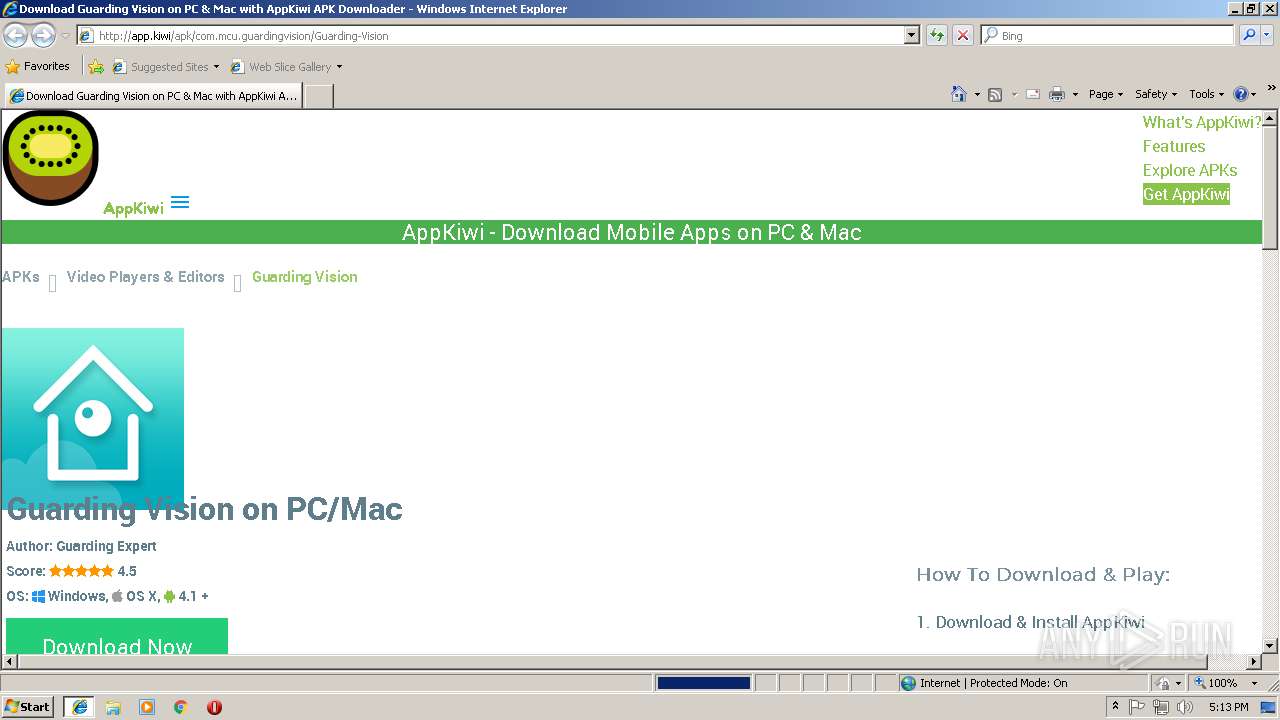The width and height of the screenshot is (1280, 720).
Task: Open the Favorites star button
Action: point(38,66)
